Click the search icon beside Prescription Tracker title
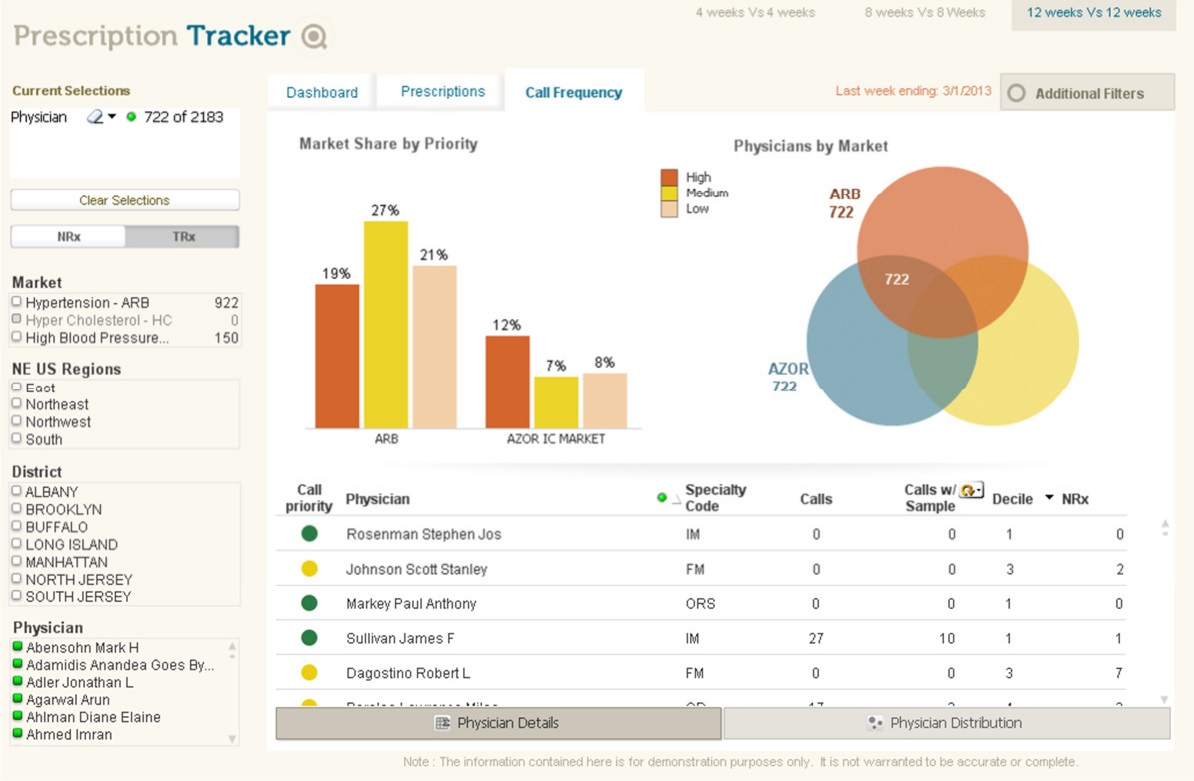1194x781 pixels. tap(314, 36)
